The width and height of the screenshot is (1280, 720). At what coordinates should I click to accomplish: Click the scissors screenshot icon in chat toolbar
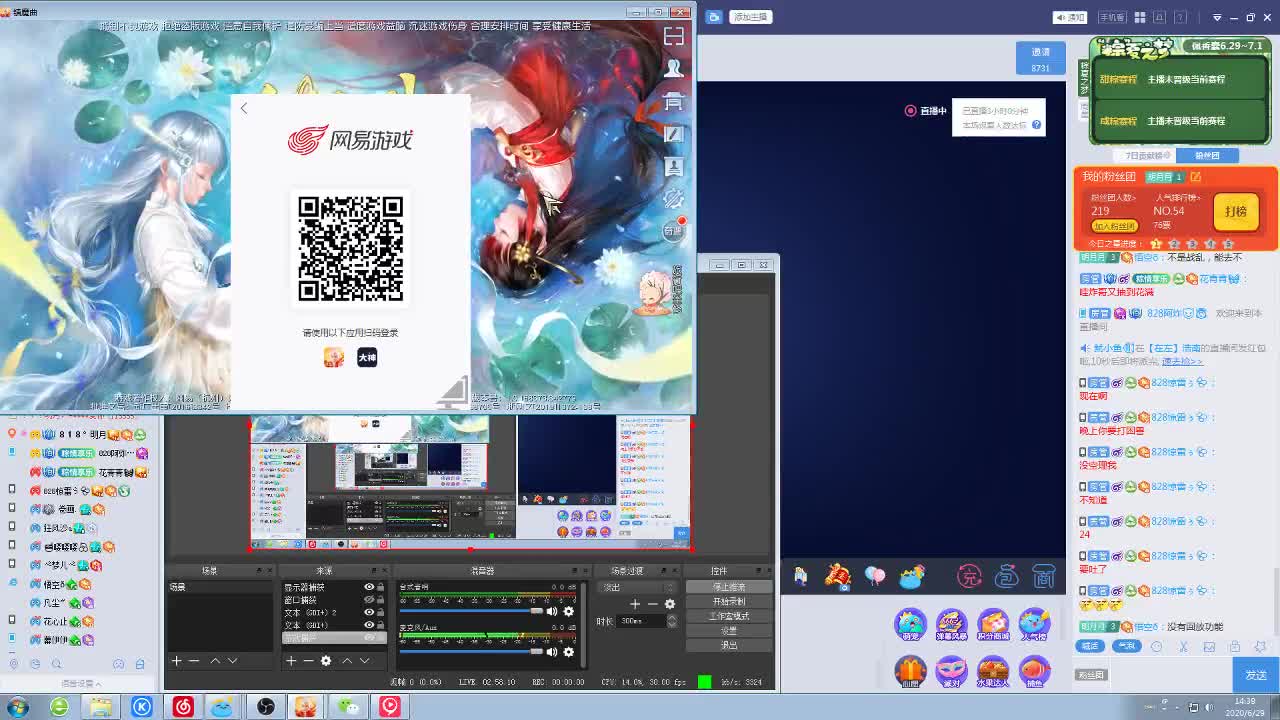click(1183, 646)
